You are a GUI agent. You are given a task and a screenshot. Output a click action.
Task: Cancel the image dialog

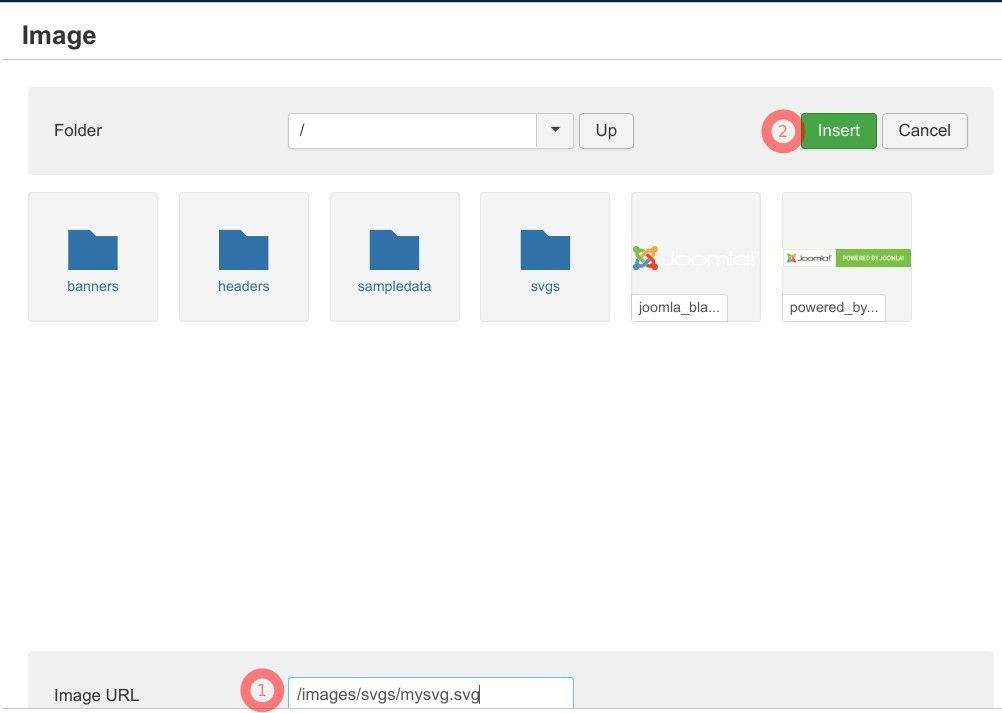(x=925, y=130)
